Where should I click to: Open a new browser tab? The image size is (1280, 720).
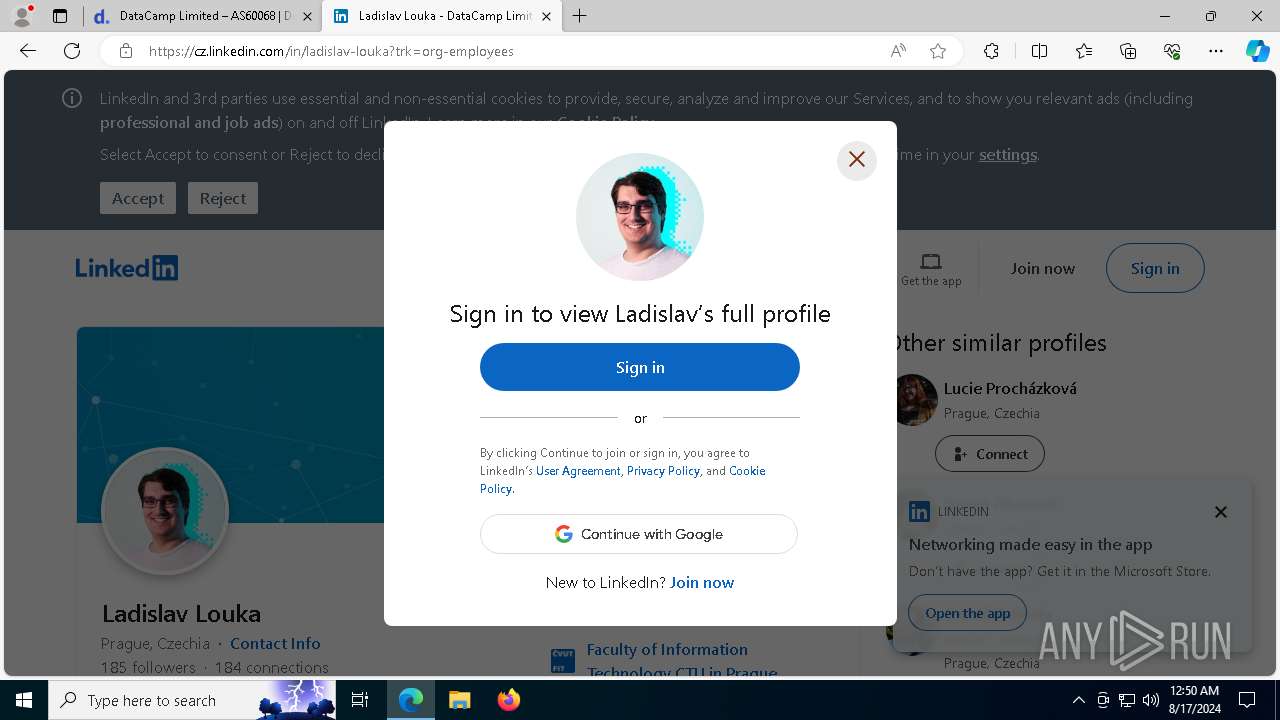pyautogui.click(x=580, y=16)
